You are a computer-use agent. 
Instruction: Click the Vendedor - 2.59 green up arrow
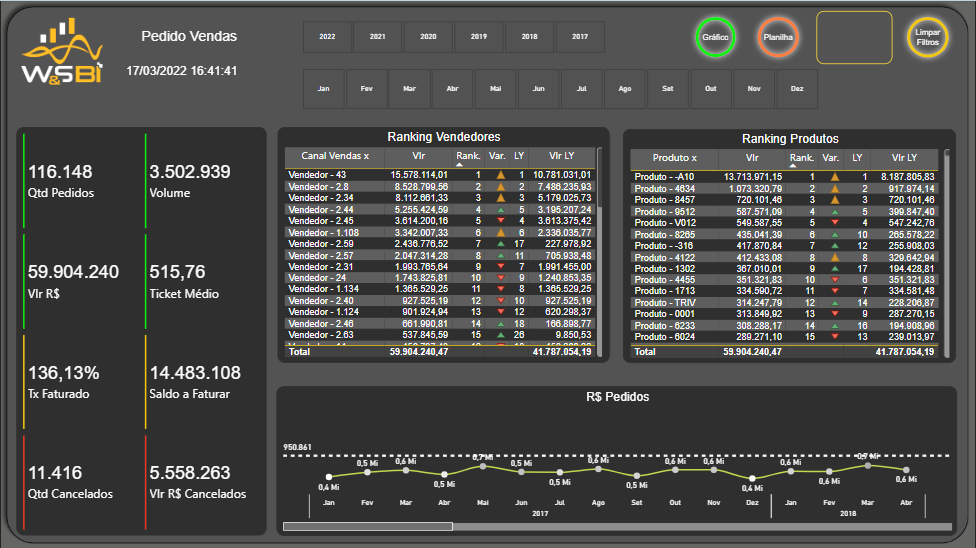(500, 244)
